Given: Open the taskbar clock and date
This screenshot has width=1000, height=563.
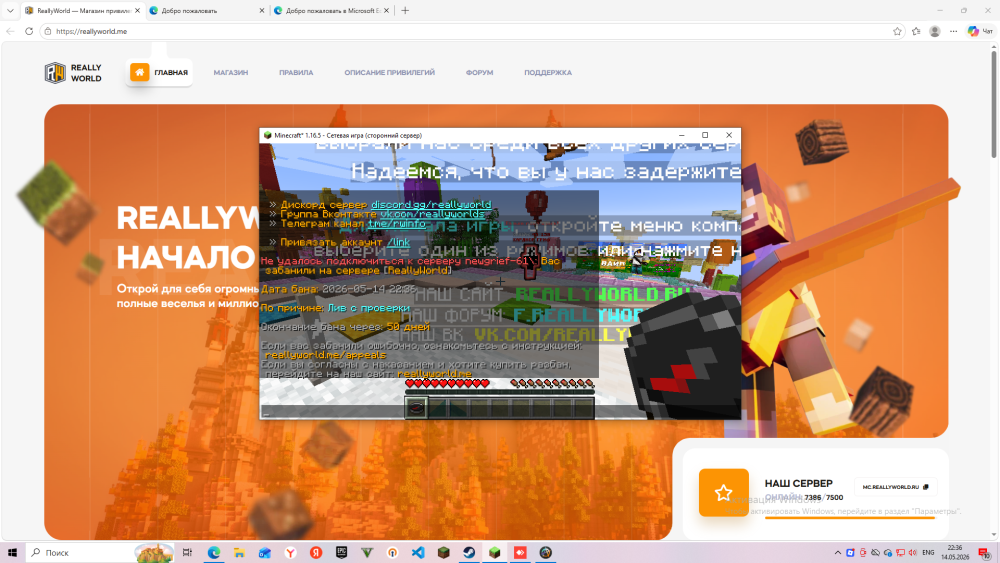Looking at the screenshot, I should pos(955,553).
